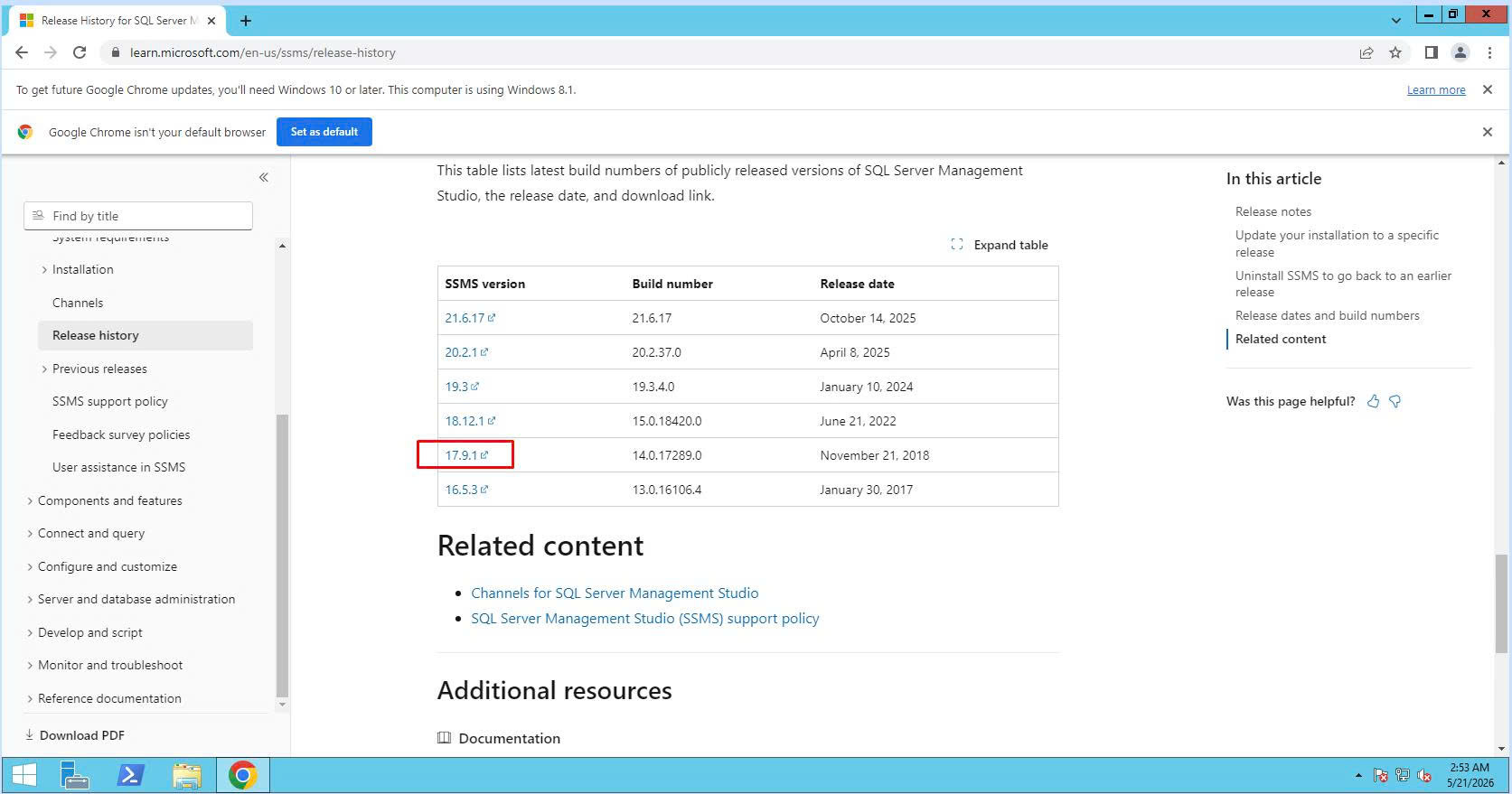Expand Connect and query section
Image resolution: width=1512 pixels, height=794 pixels.
[x=30, y=534]
